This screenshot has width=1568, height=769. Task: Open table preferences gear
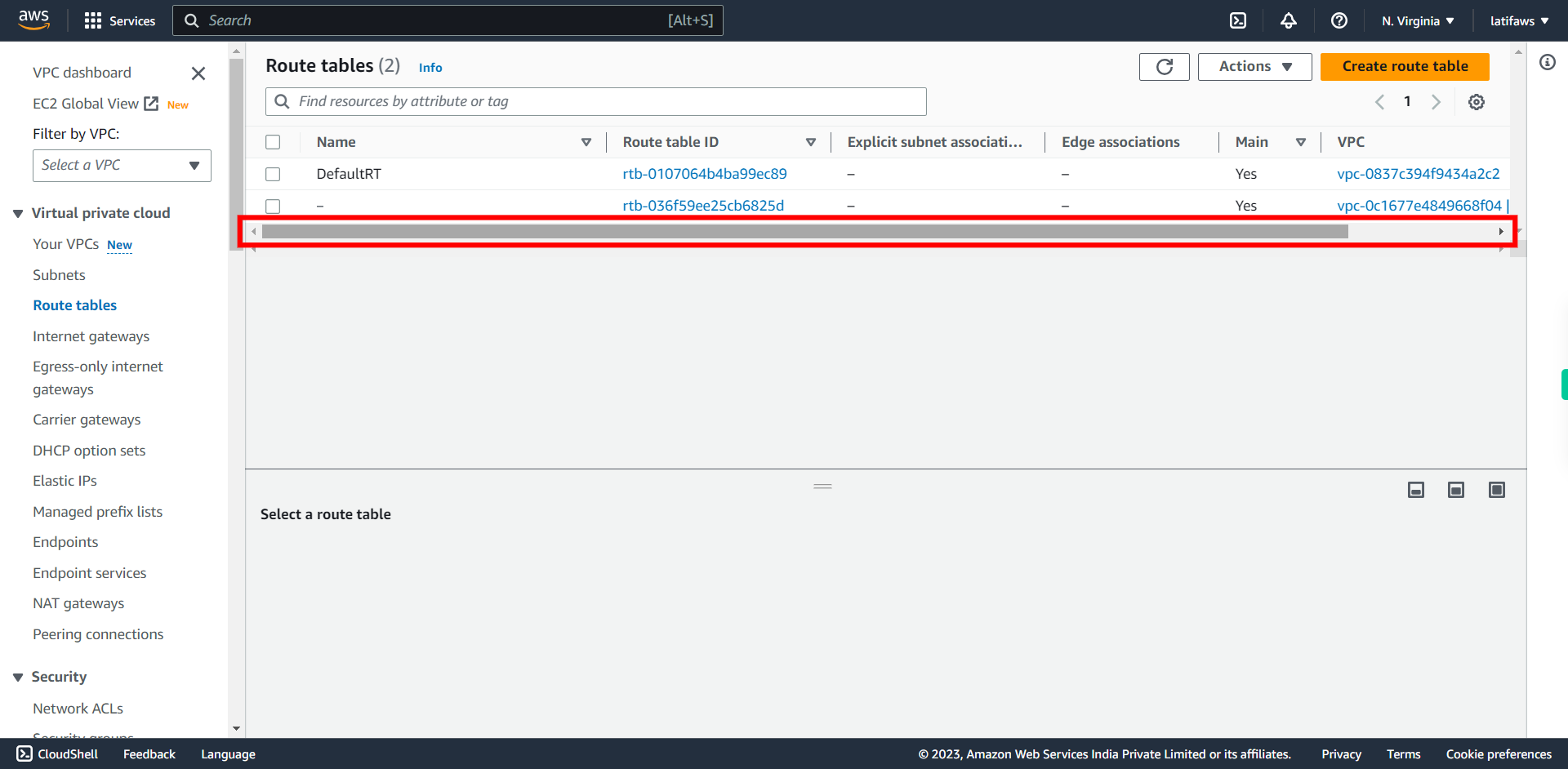tap(1477, 102)
